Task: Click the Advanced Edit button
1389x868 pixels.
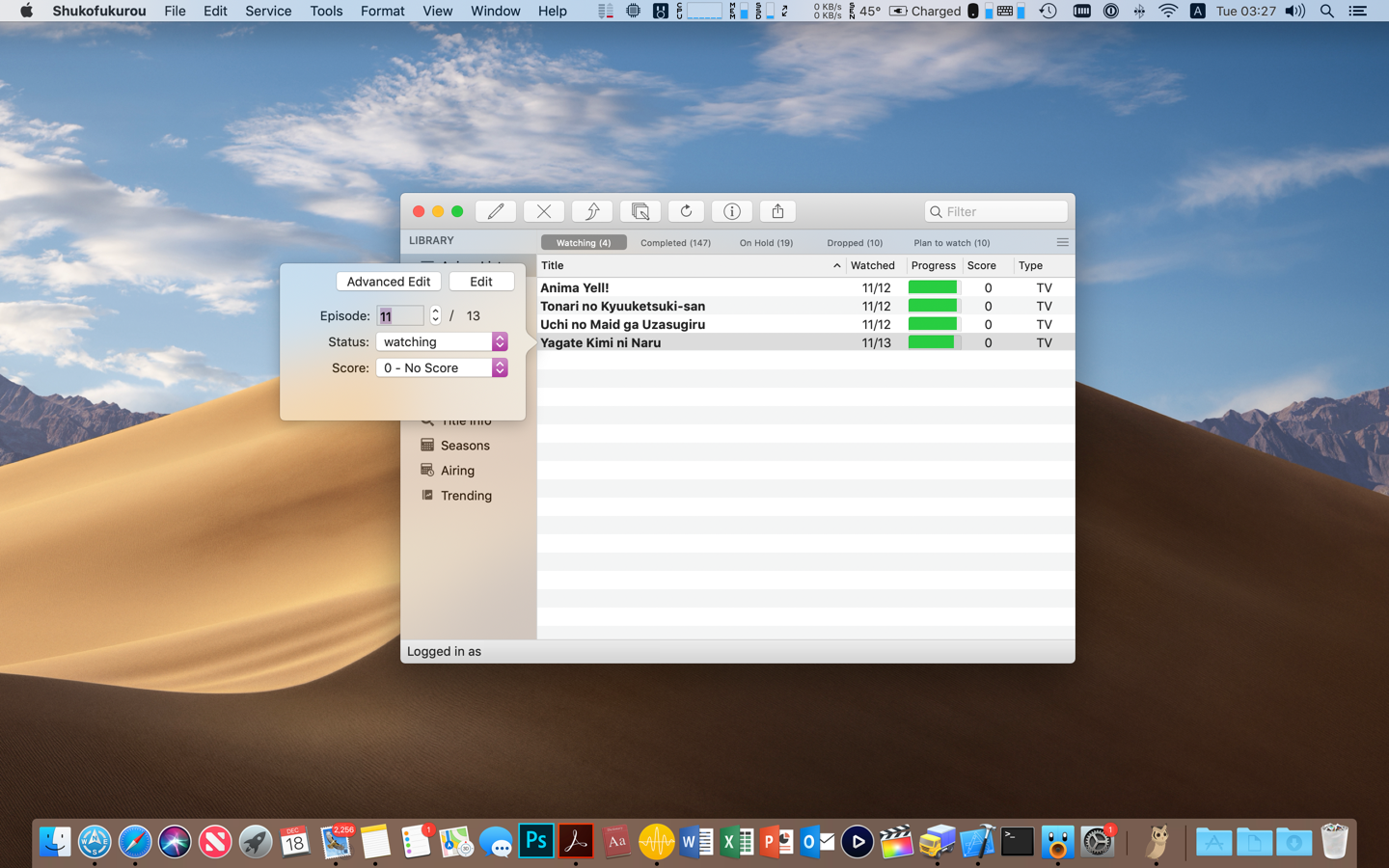Action: [x=389, y=281]
